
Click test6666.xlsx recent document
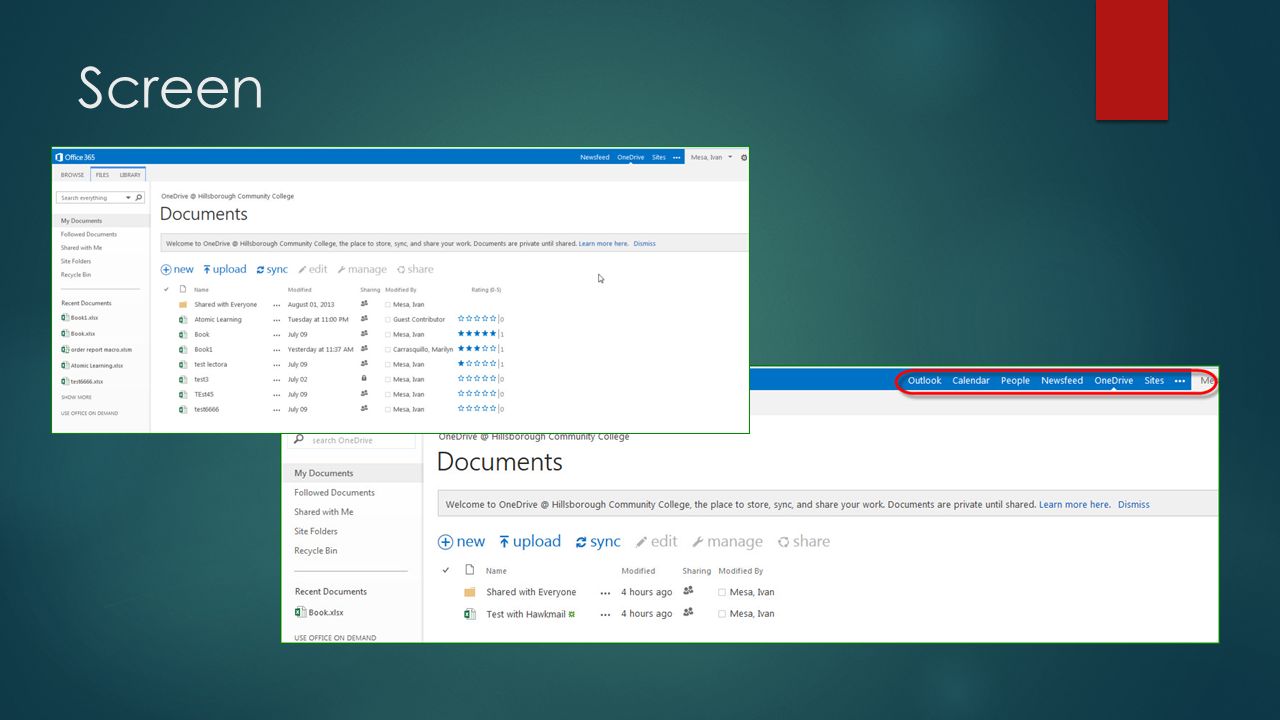coord(83,382)
